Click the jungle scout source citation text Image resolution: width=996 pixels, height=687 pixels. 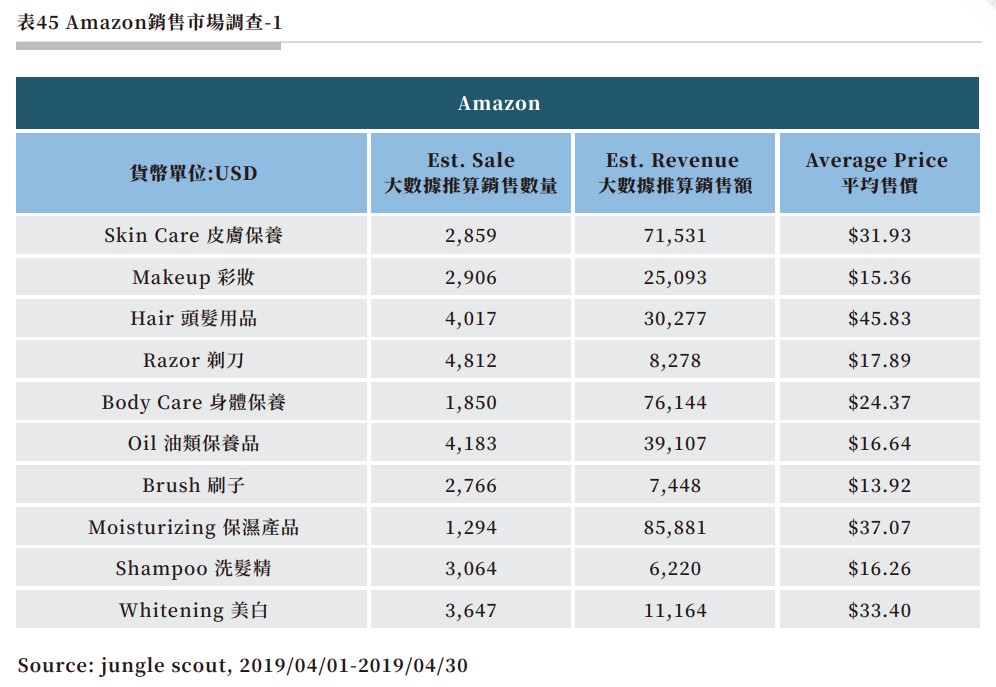click(250, 665)
